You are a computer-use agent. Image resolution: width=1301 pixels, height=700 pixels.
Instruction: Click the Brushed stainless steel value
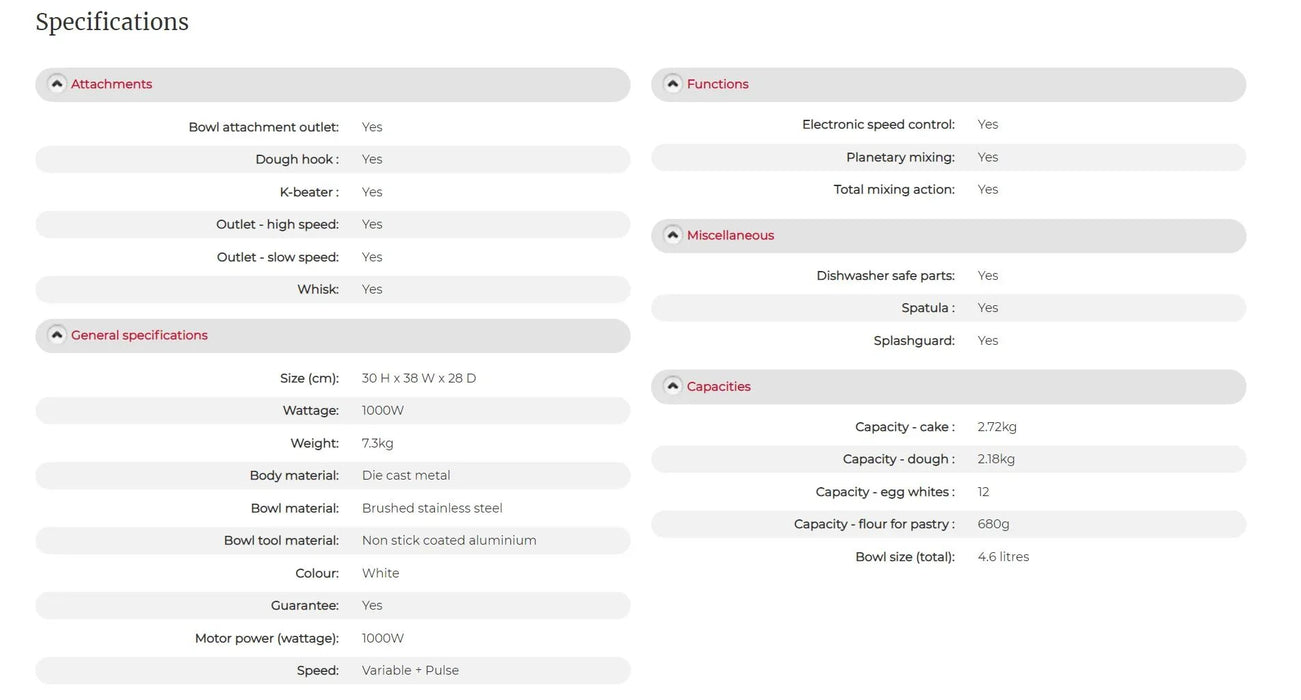432,508
